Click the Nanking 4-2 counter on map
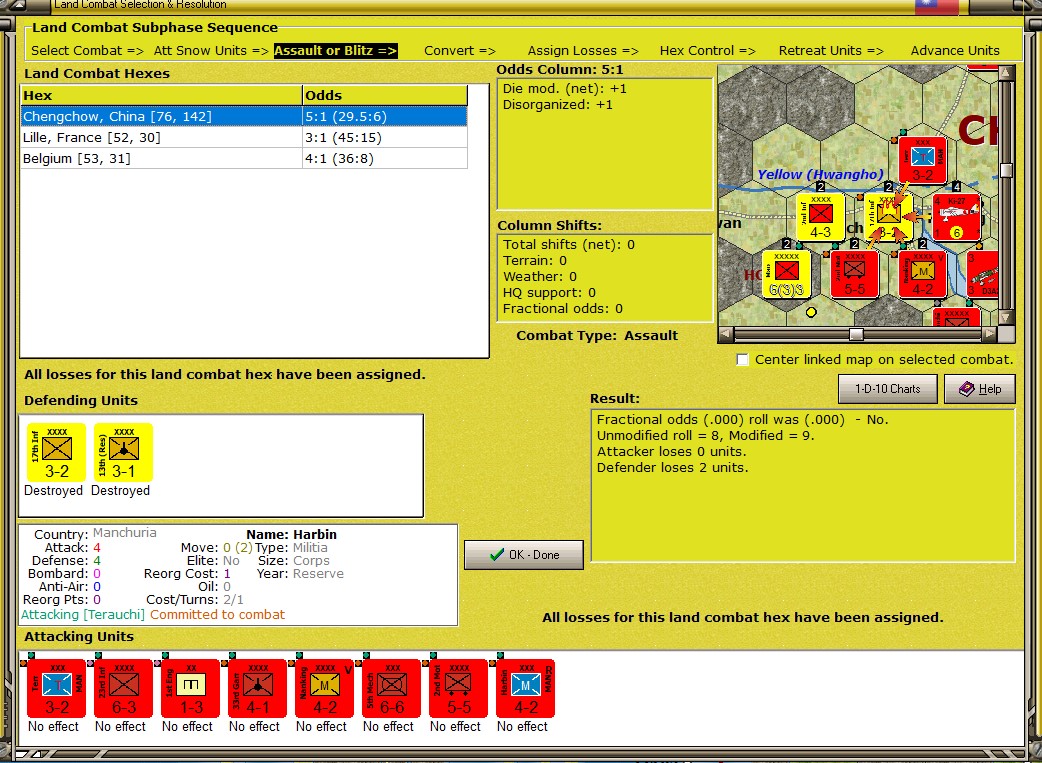Image resolution: width=1042 pixels, height=763 pixels. click(x=923, y=274)
